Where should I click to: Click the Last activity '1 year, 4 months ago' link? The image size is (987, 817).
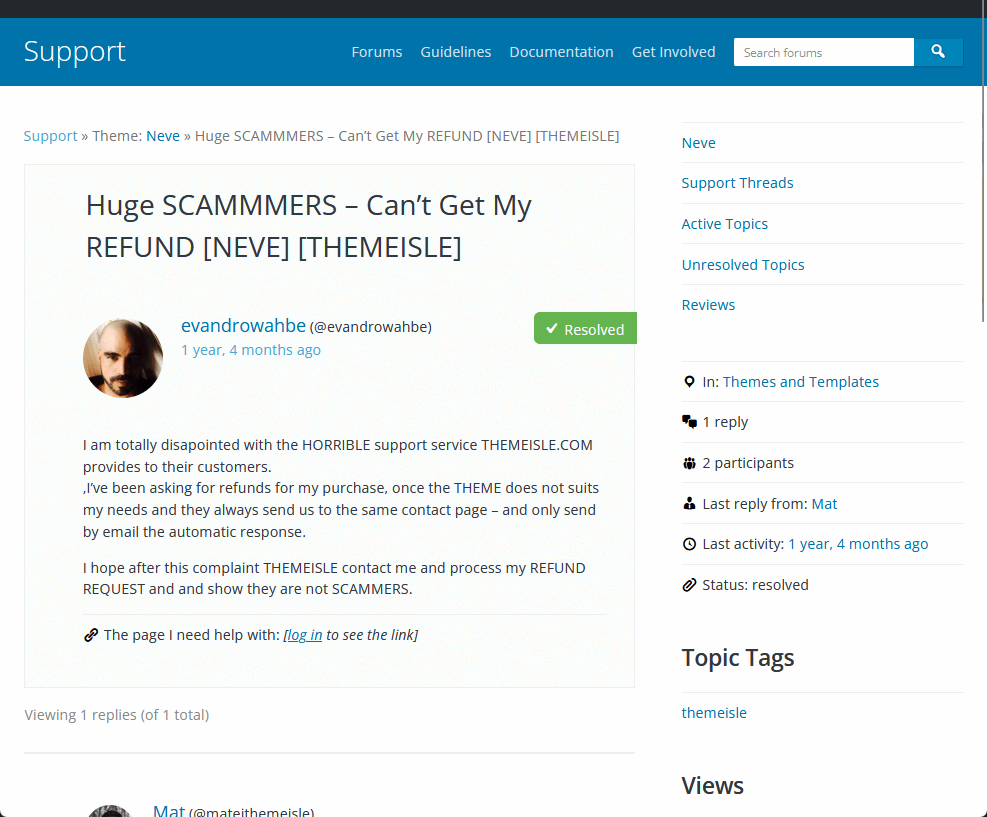(858, 544)
